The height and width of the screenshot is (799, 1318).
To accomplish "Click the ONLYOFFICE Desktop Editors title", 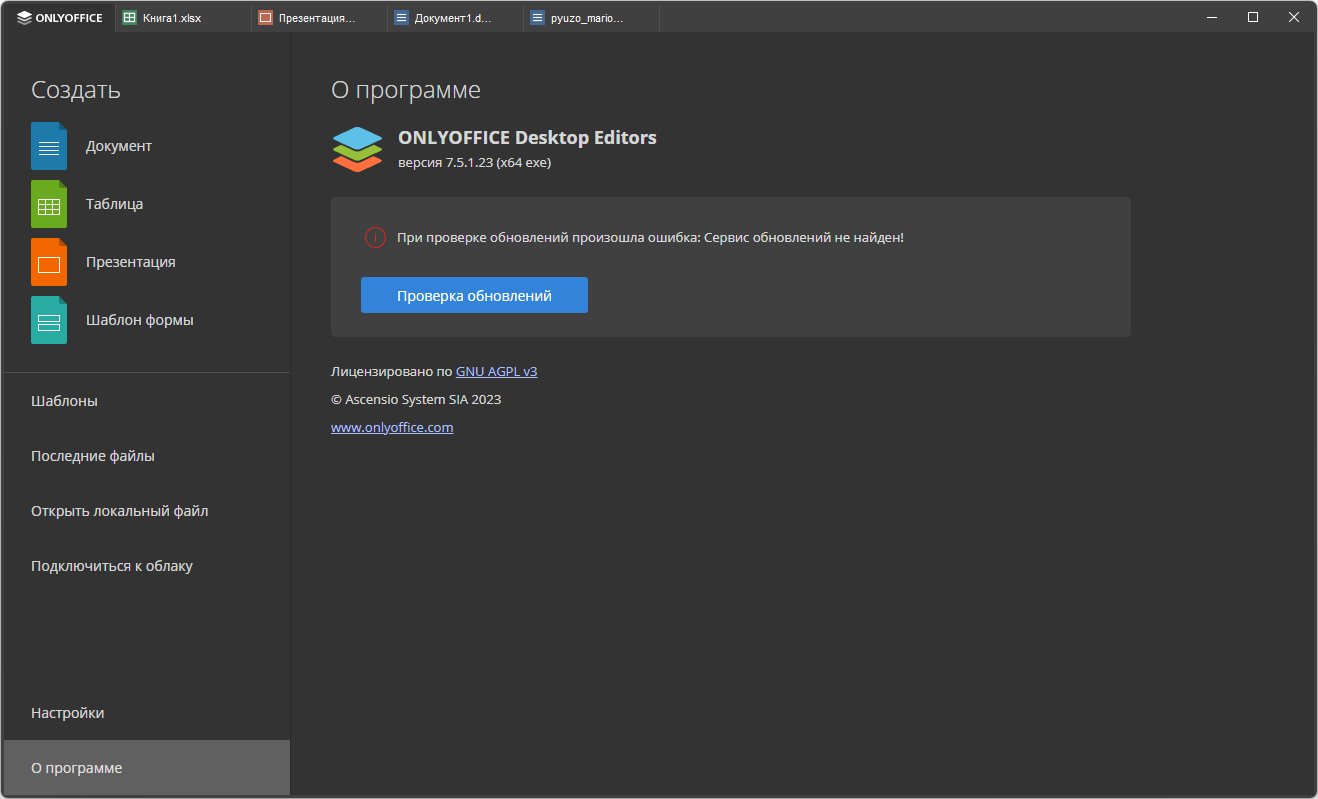I will point(527,137).
